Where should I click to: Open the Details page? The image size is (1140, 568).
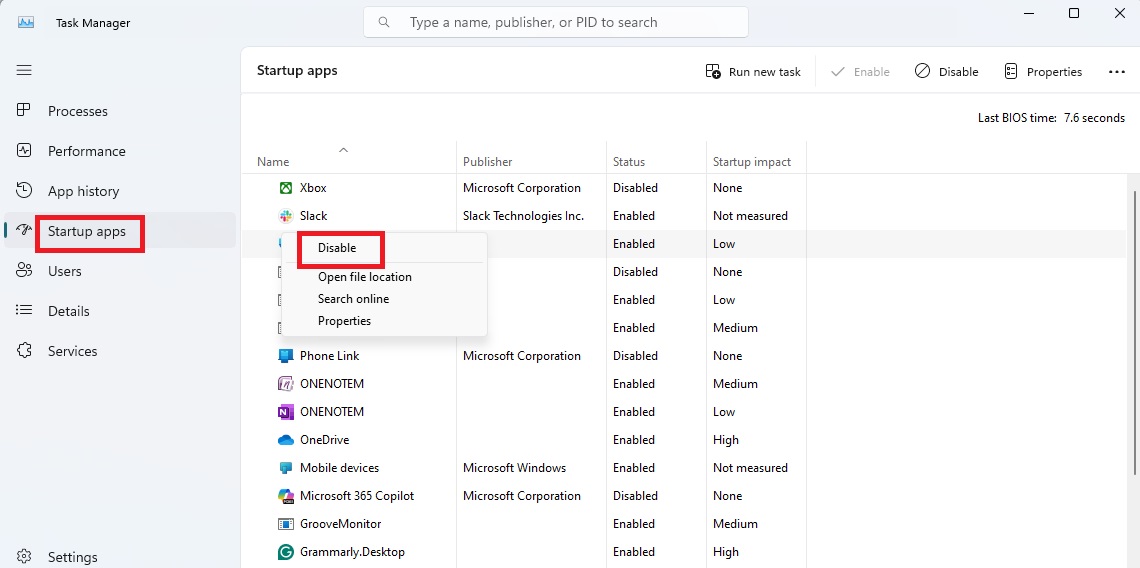point(68,311)
